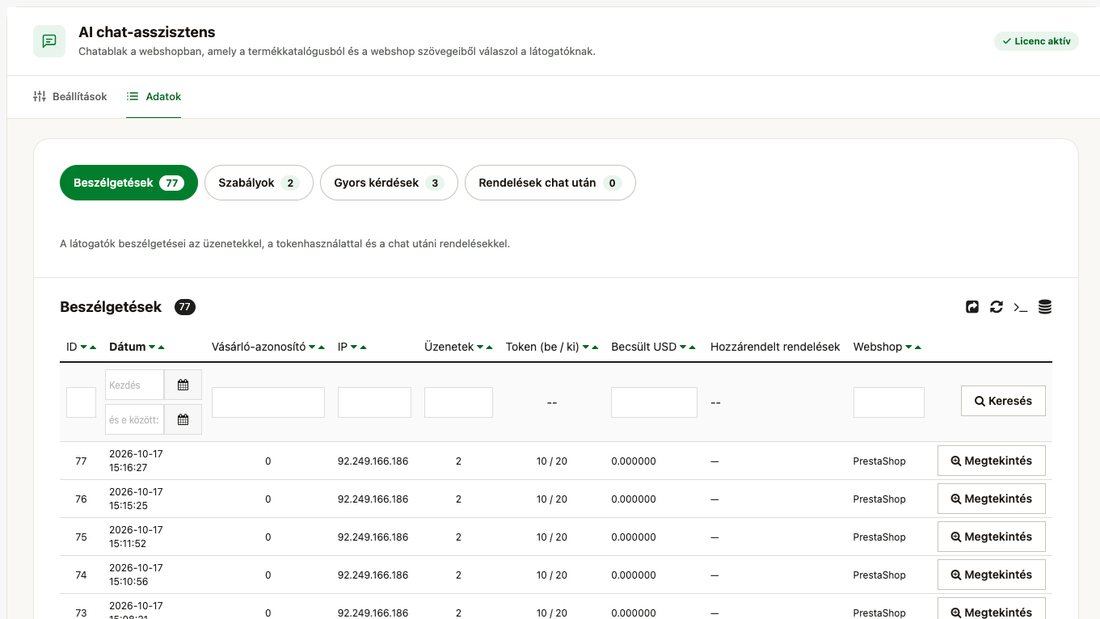The width and height of the screenshot is (1100, 619).
Task: Focus the Kezdés date field
Action: point(135,385)
